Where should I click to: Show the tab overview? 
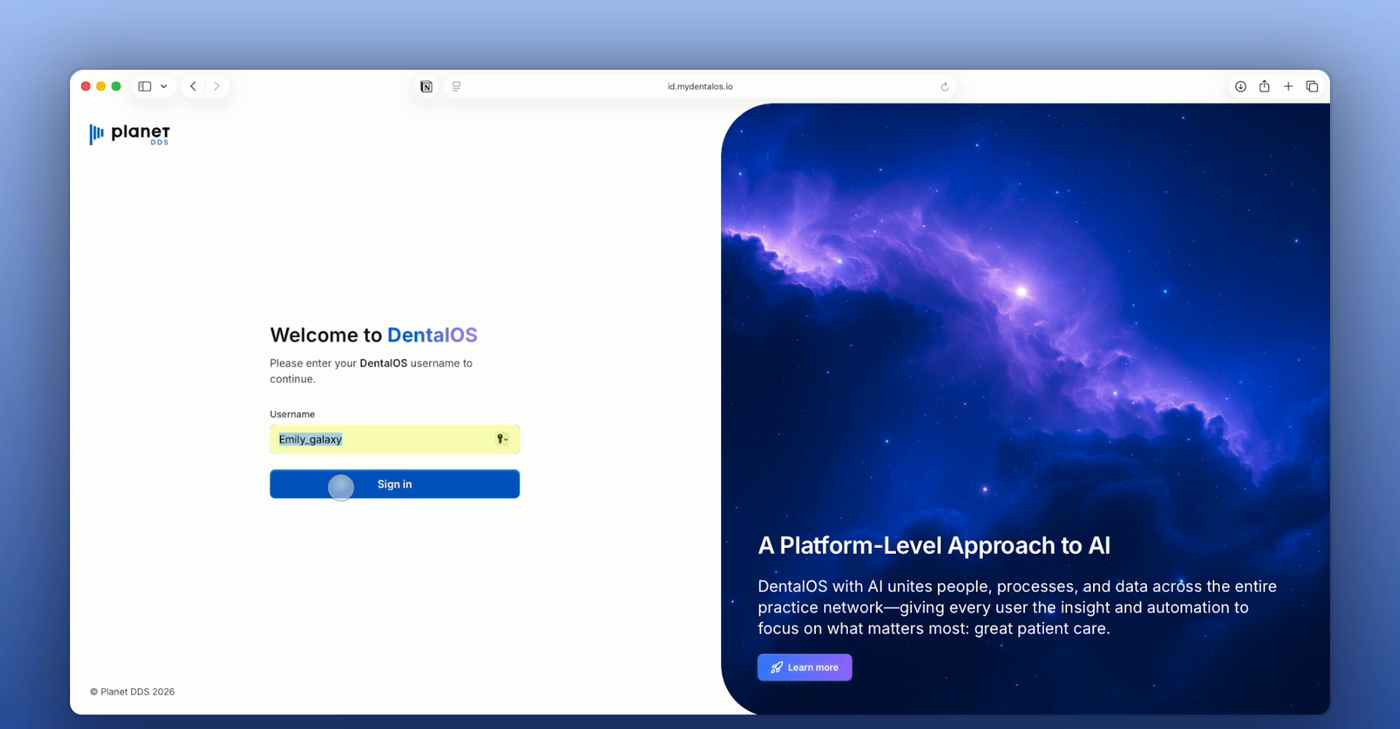[x=1312, y=87]
